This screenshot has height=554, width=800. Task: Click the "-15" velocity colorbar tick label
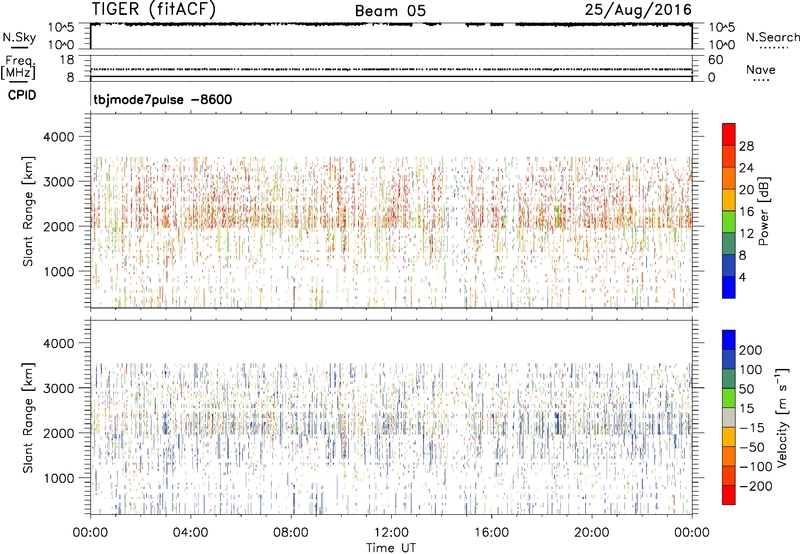(752, 428)
